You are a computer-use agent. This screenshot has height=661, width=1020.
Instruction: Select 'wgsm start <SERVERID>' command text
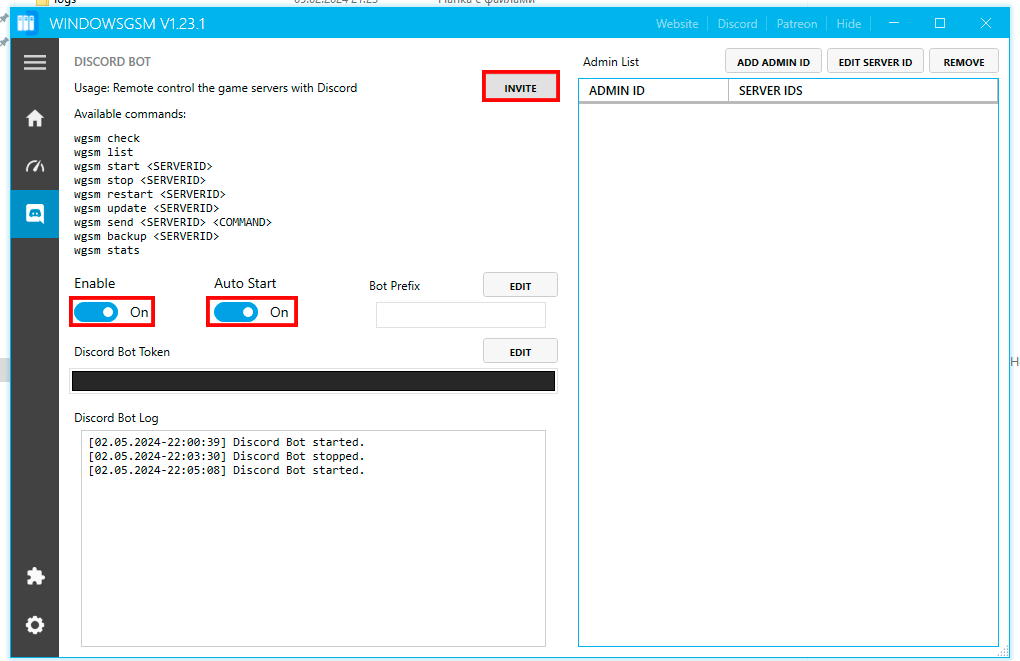click(143, 166)
